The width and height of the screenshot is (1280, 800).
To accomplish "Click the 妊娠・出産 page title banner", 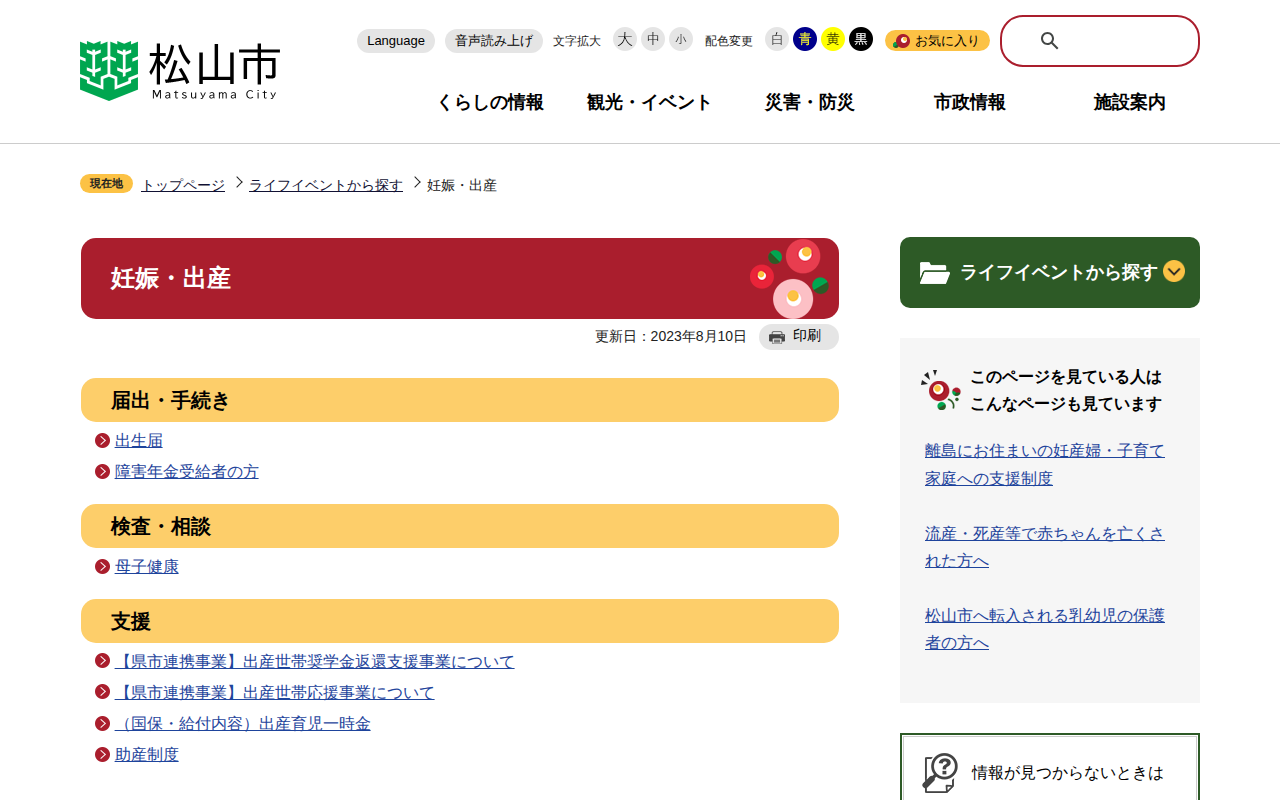I will click(x=460, y=278).
